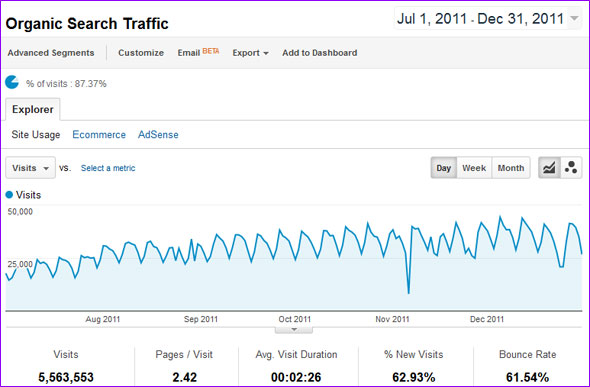The image size is (590, 387).
Task: Click the Sep 2011 axis label
Action: pyautogui.click(x=201, y=319)
